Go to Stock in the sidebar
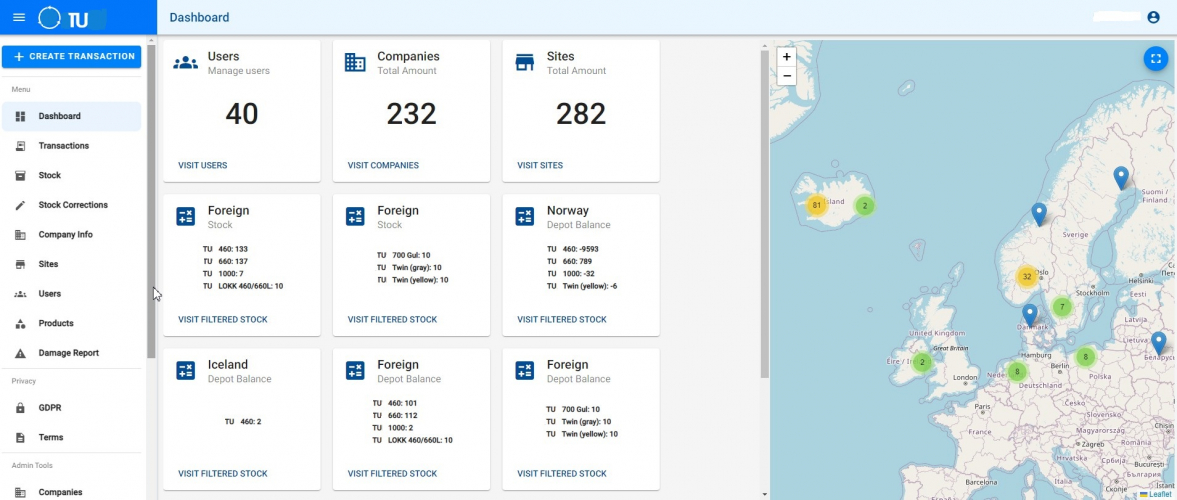 tap(71, 176)
